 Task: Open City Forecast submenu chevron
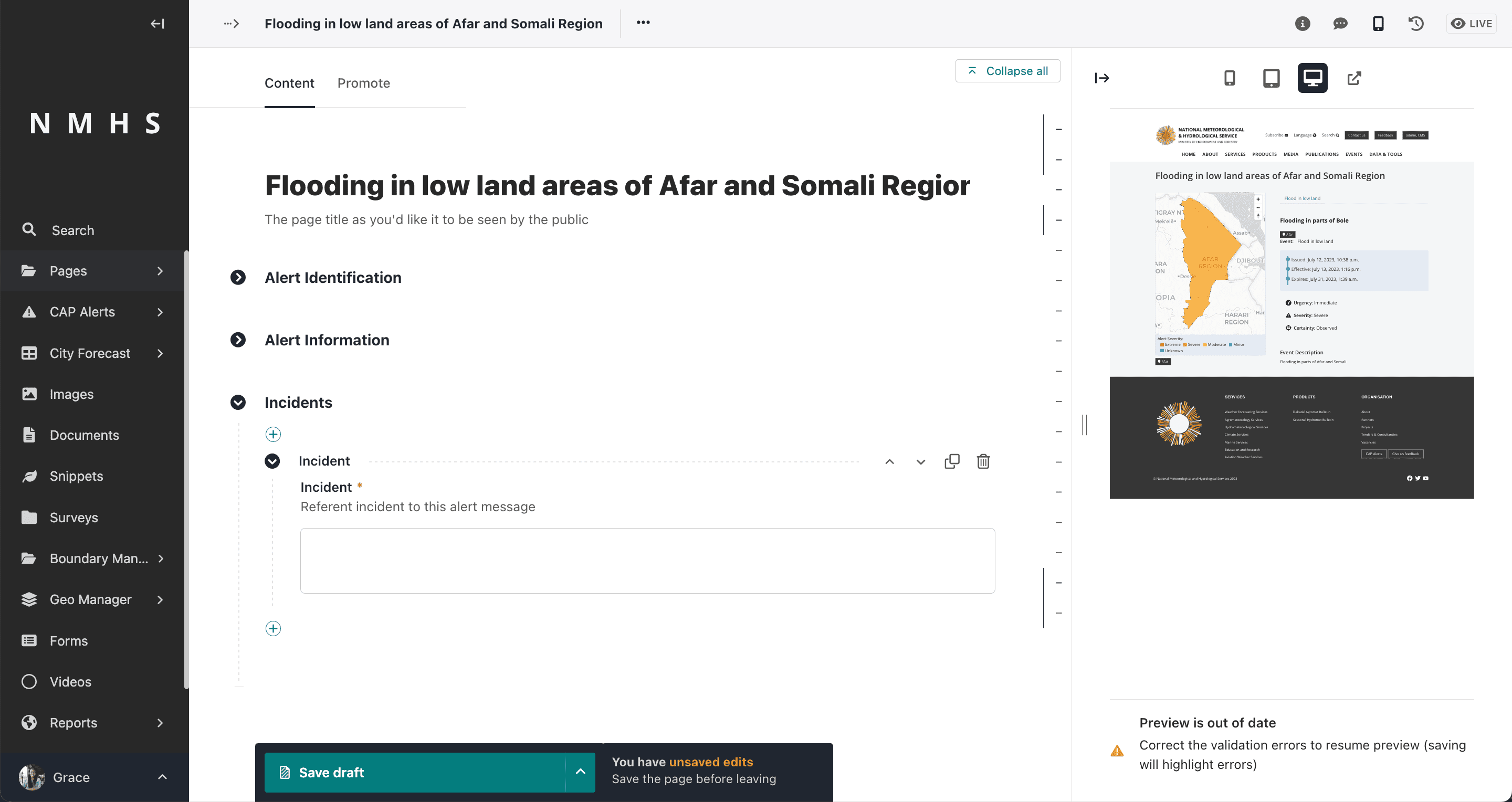[x=160, y=353]
